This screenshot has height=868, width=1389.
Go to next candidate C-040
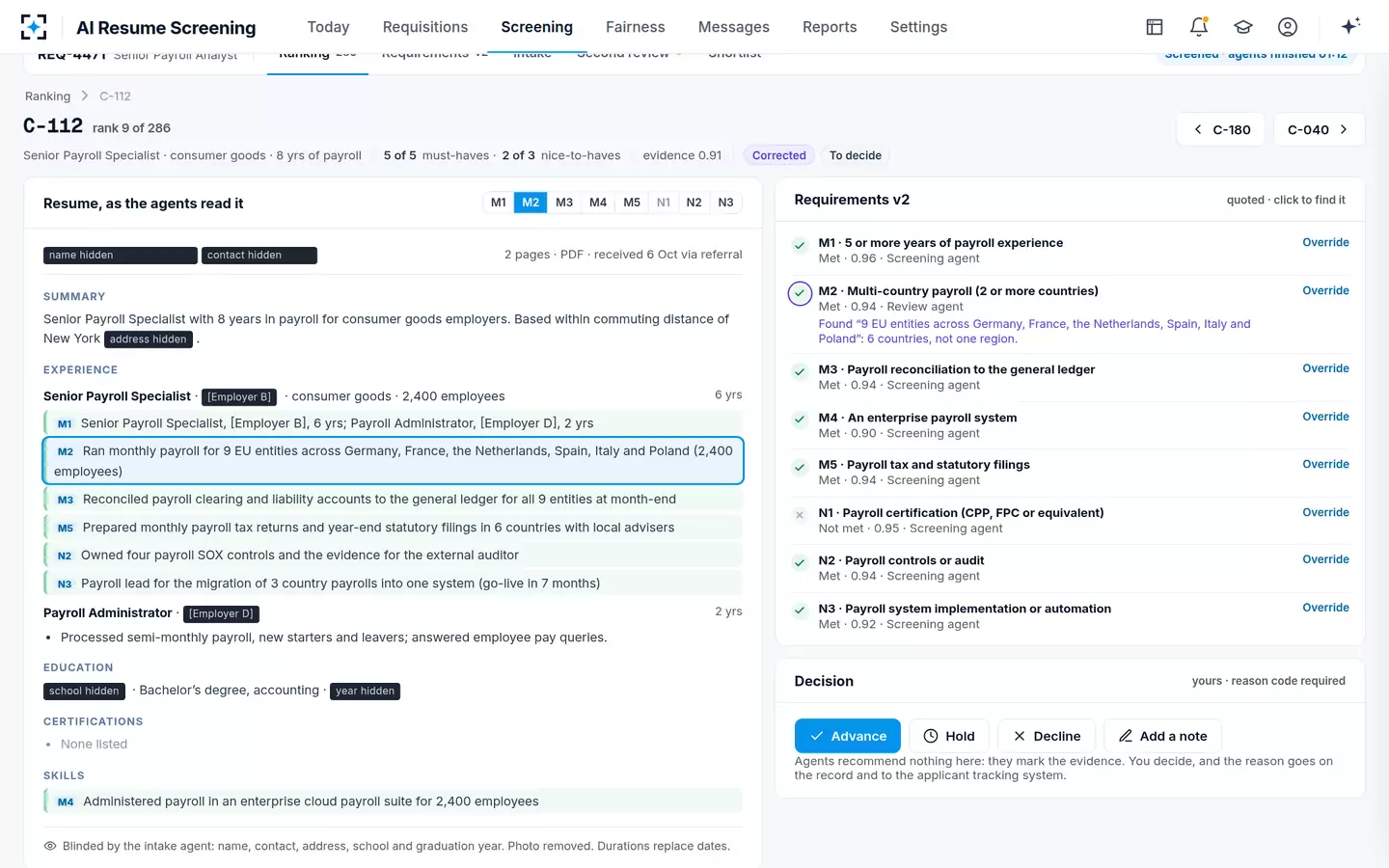pos(1319,129)
